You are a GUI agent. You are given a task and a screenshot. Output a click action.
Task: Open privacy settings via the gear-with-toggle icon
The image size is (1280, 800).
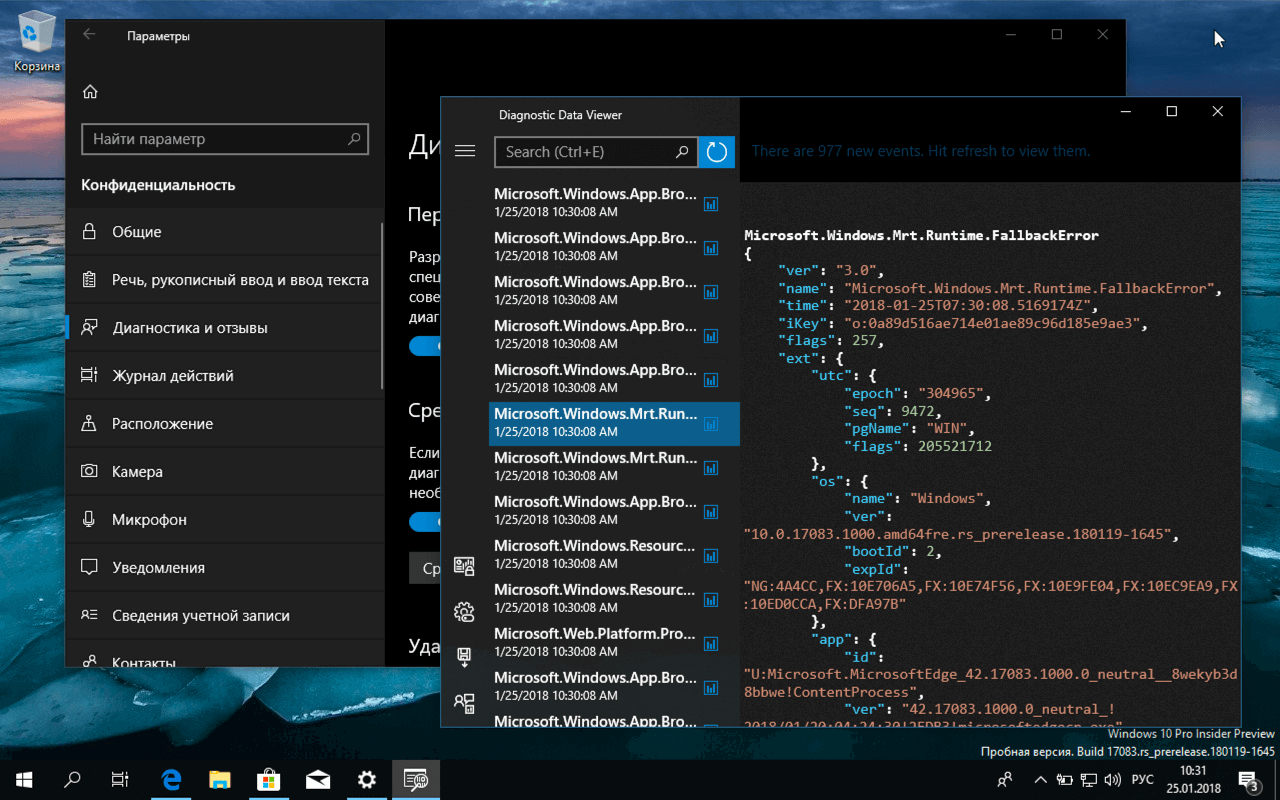[464, 612]
